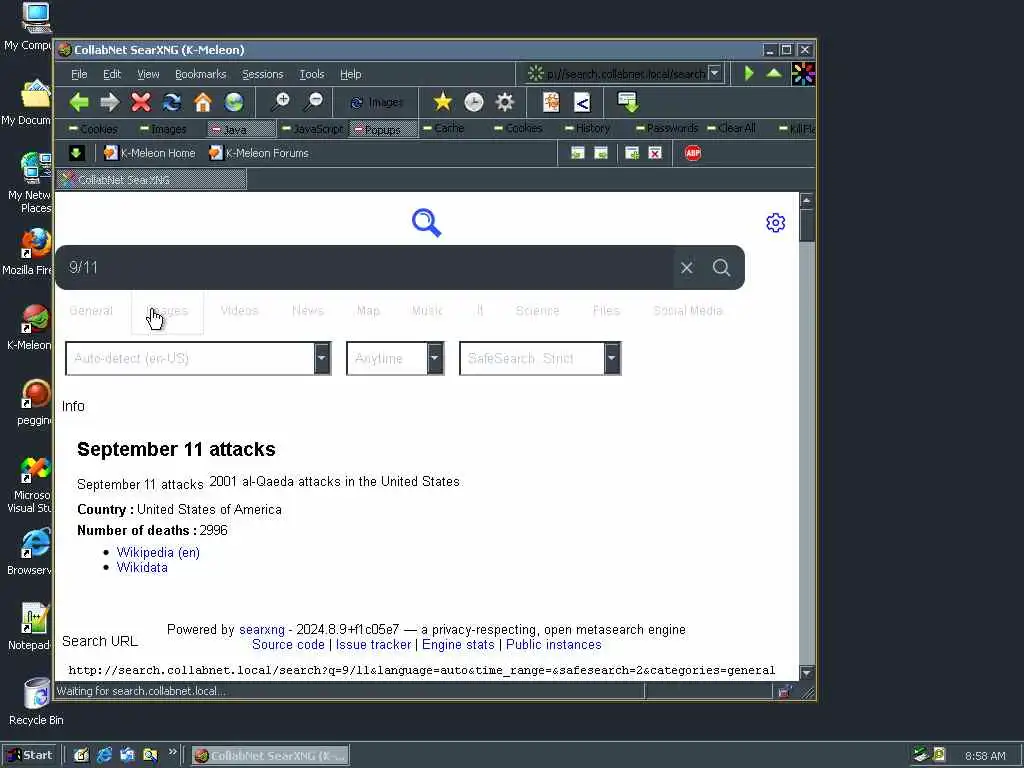Screen dimensions: 1024x768
Task: Open the language Auto-detect dropdown
Action: [x=198, y=359]
